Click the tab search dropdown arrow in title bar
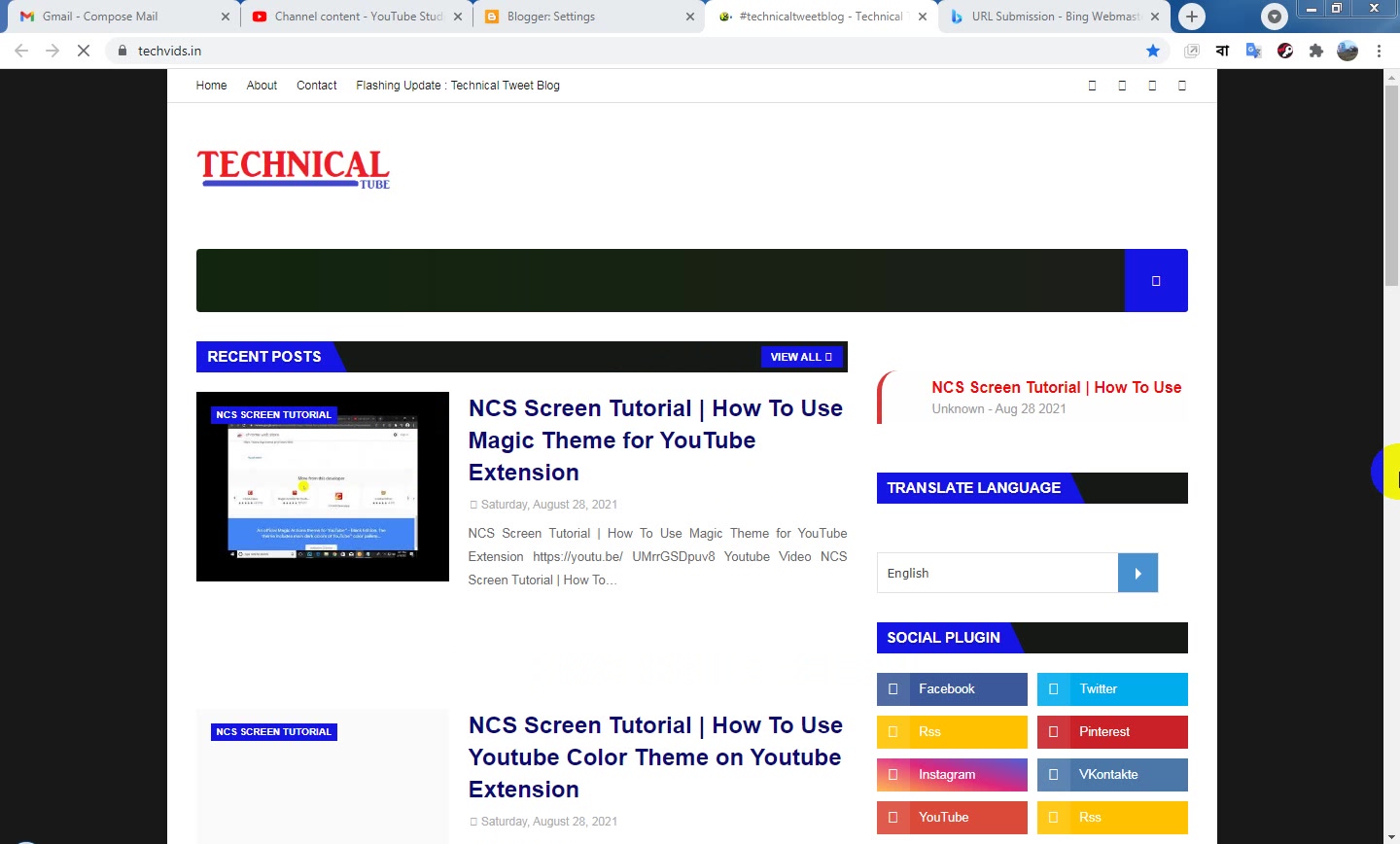 [x=1275, y=17]
